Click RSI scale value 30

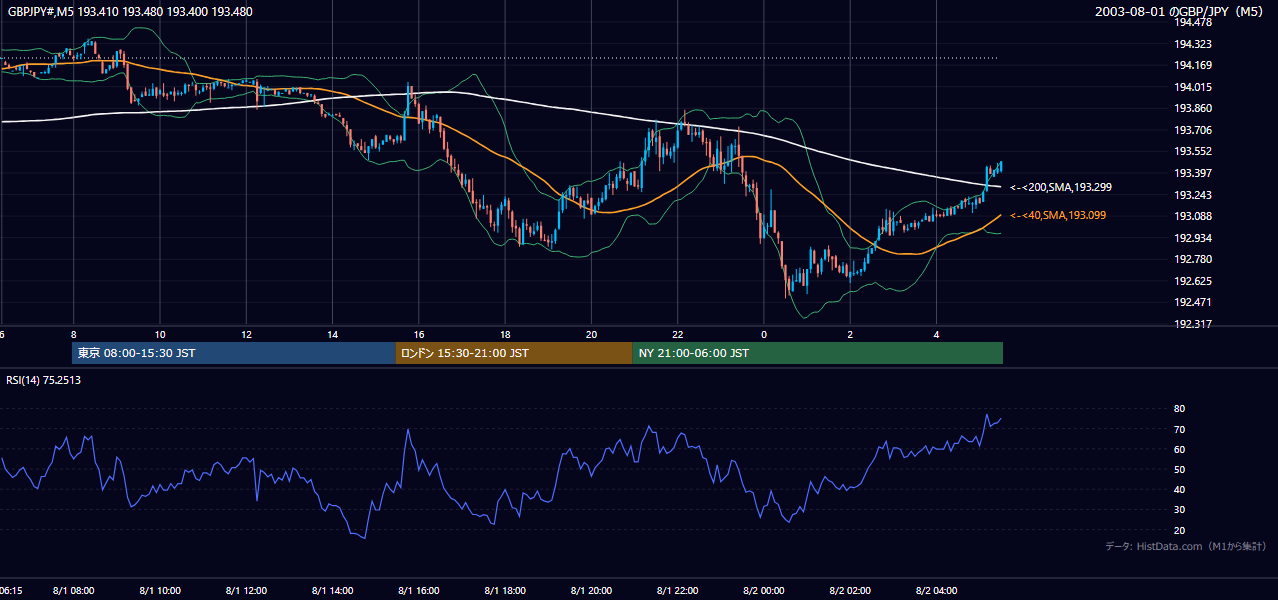pos(1180,510)
